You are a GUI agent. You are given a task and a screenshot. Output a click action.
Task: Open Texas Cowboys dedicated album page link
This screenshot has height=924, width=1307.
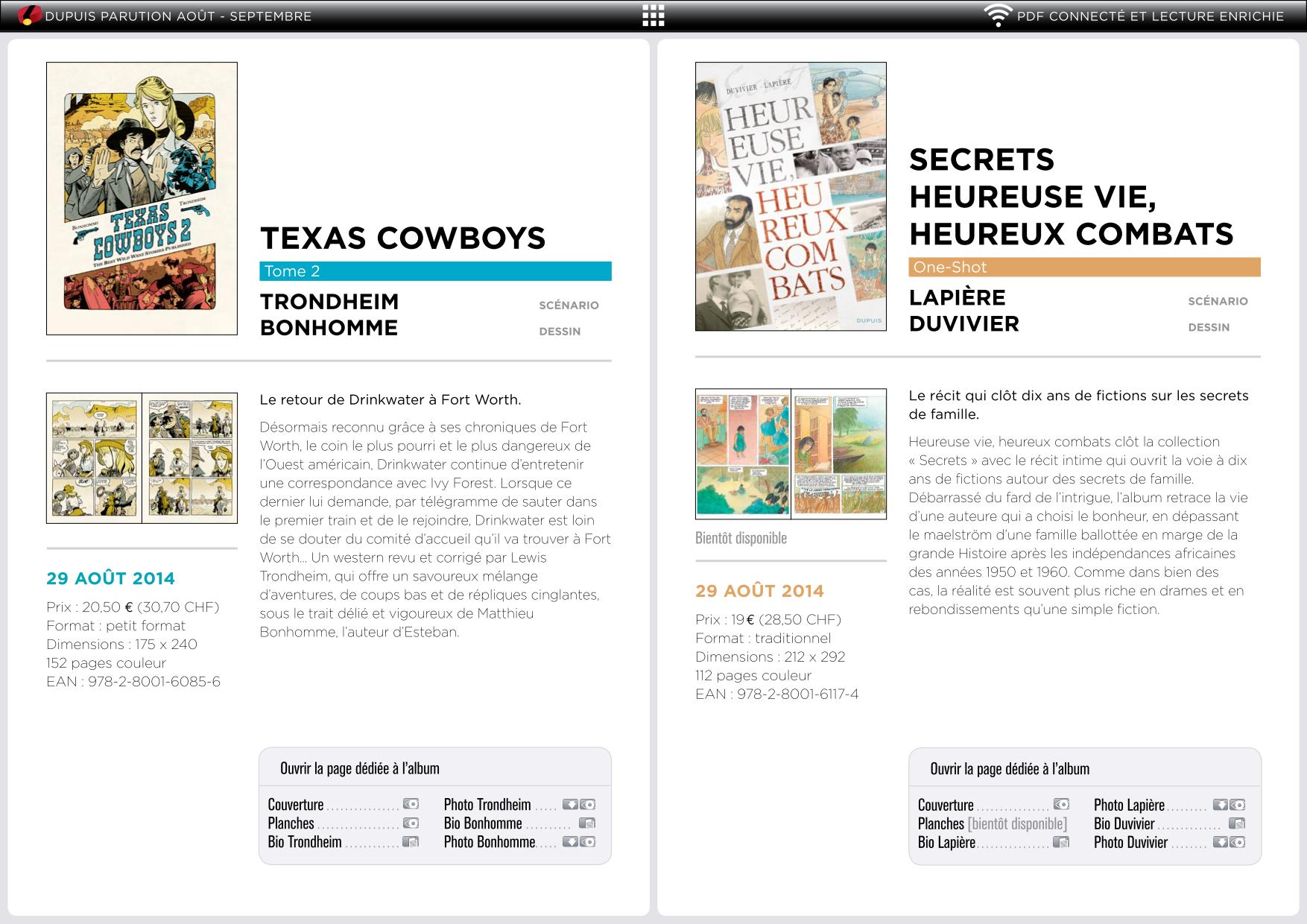point(359,768)
